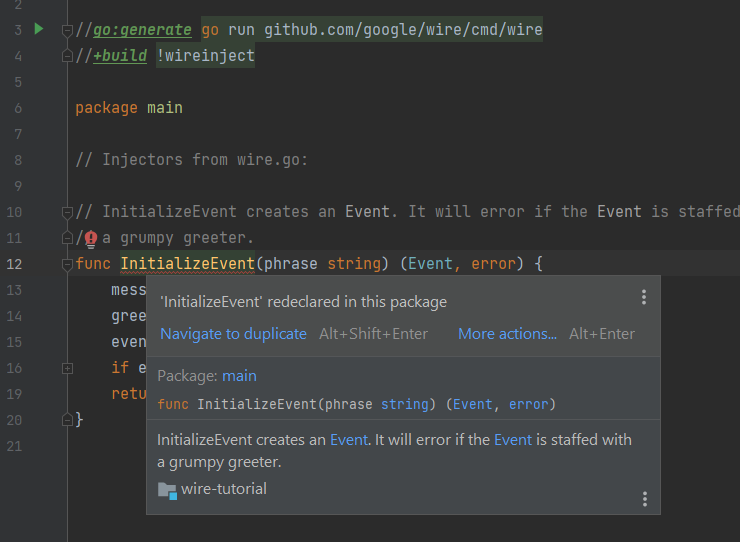The height and width of the screenshot is (542, 740).
Task: Click line number 3 in gutter
Action: [x=18, y=30]
